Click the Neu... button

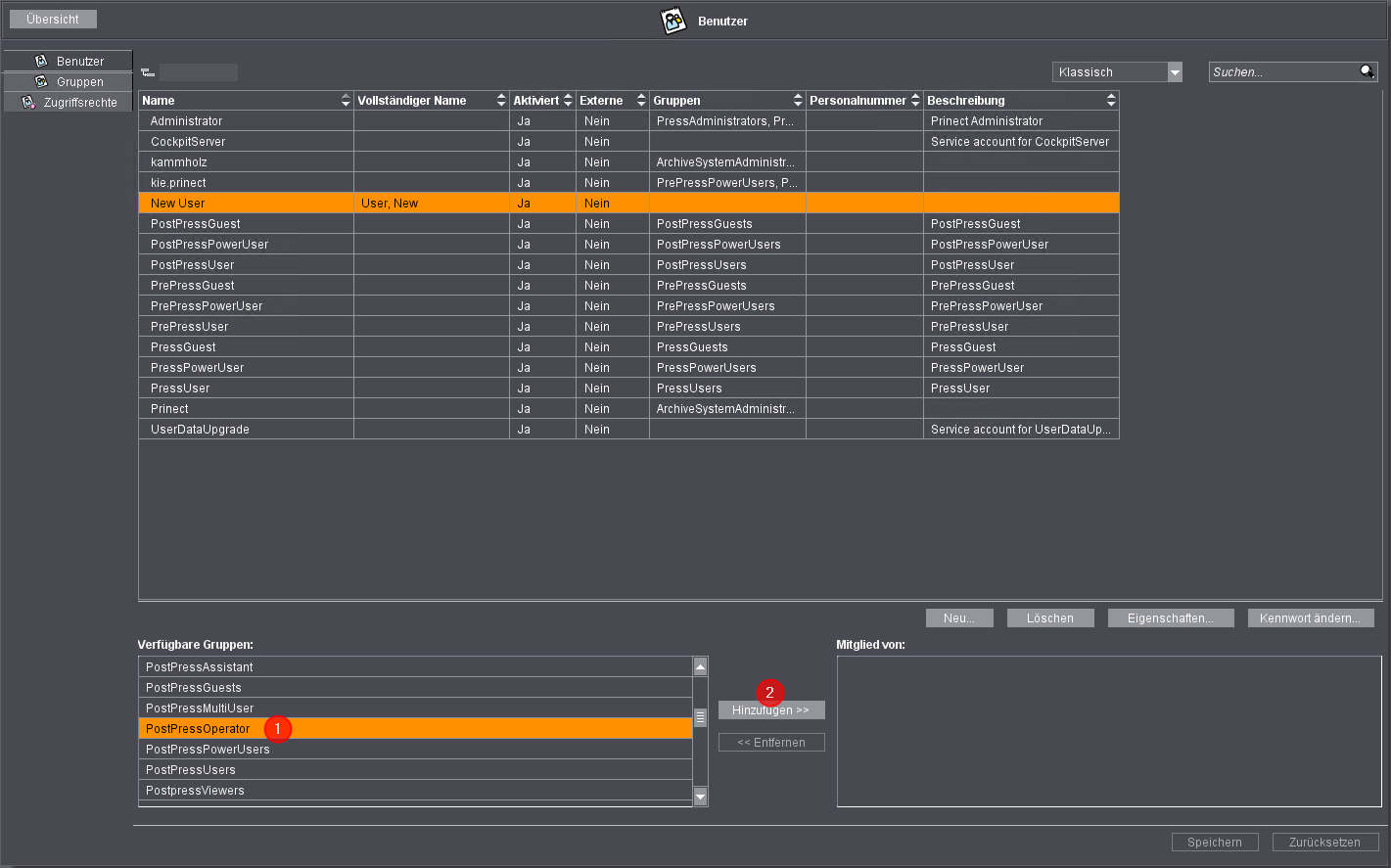pos(959,618)
